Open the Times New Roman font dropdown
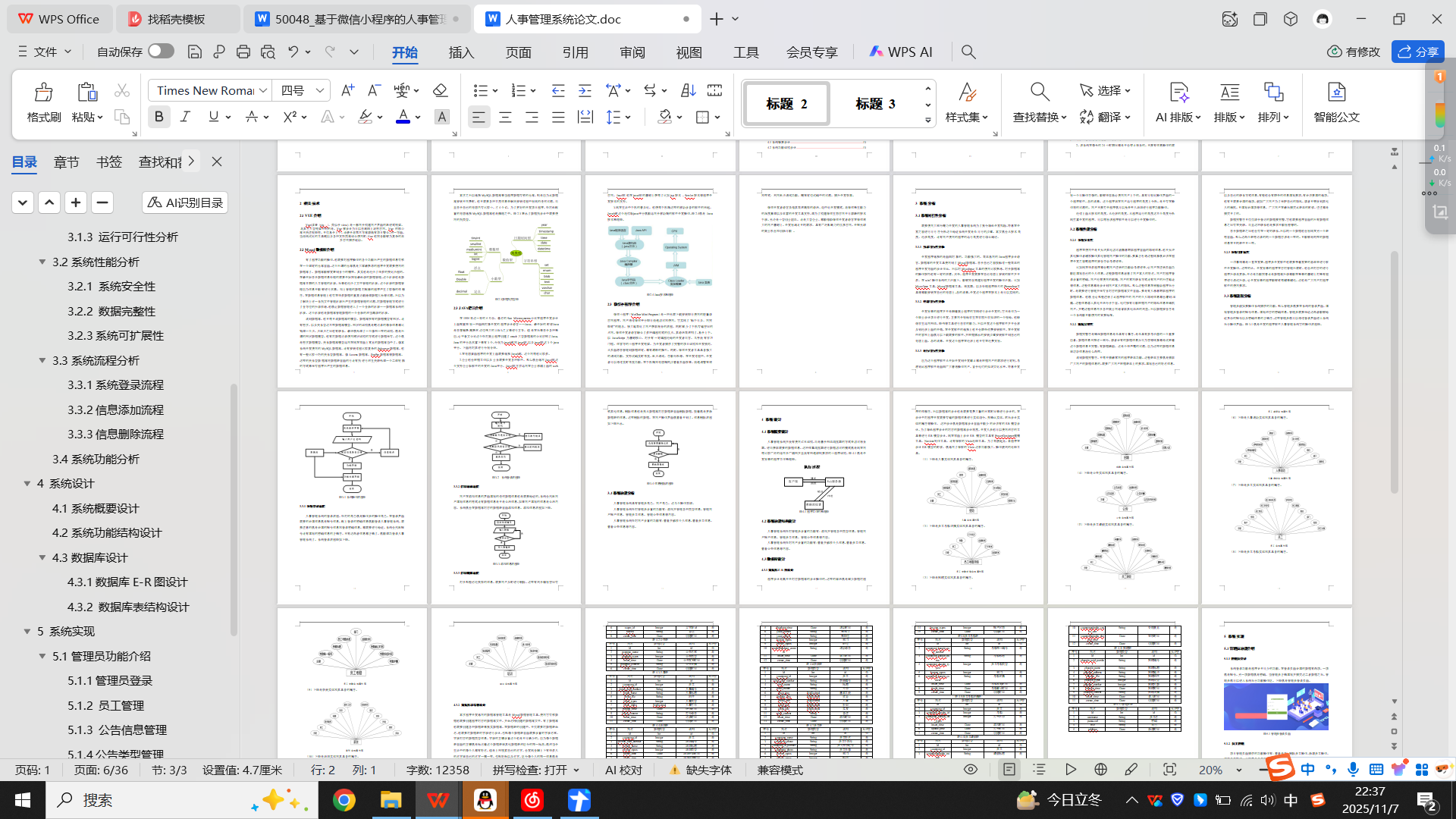Image resolution: width=1456 pixels, height=819 pixels. [263, 90]
